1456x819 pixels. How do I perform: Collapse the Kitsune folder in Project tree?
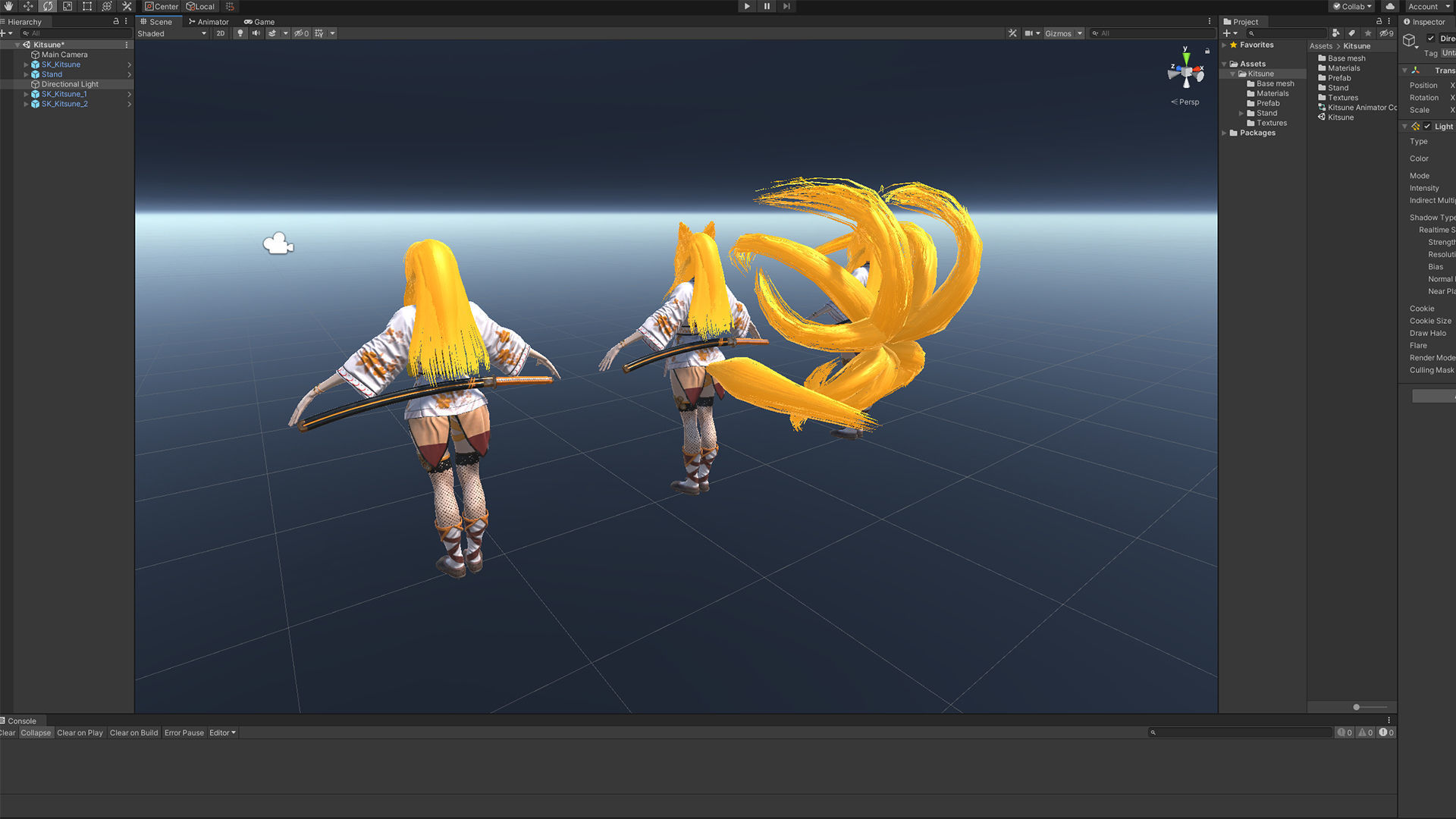point(1233,74)
